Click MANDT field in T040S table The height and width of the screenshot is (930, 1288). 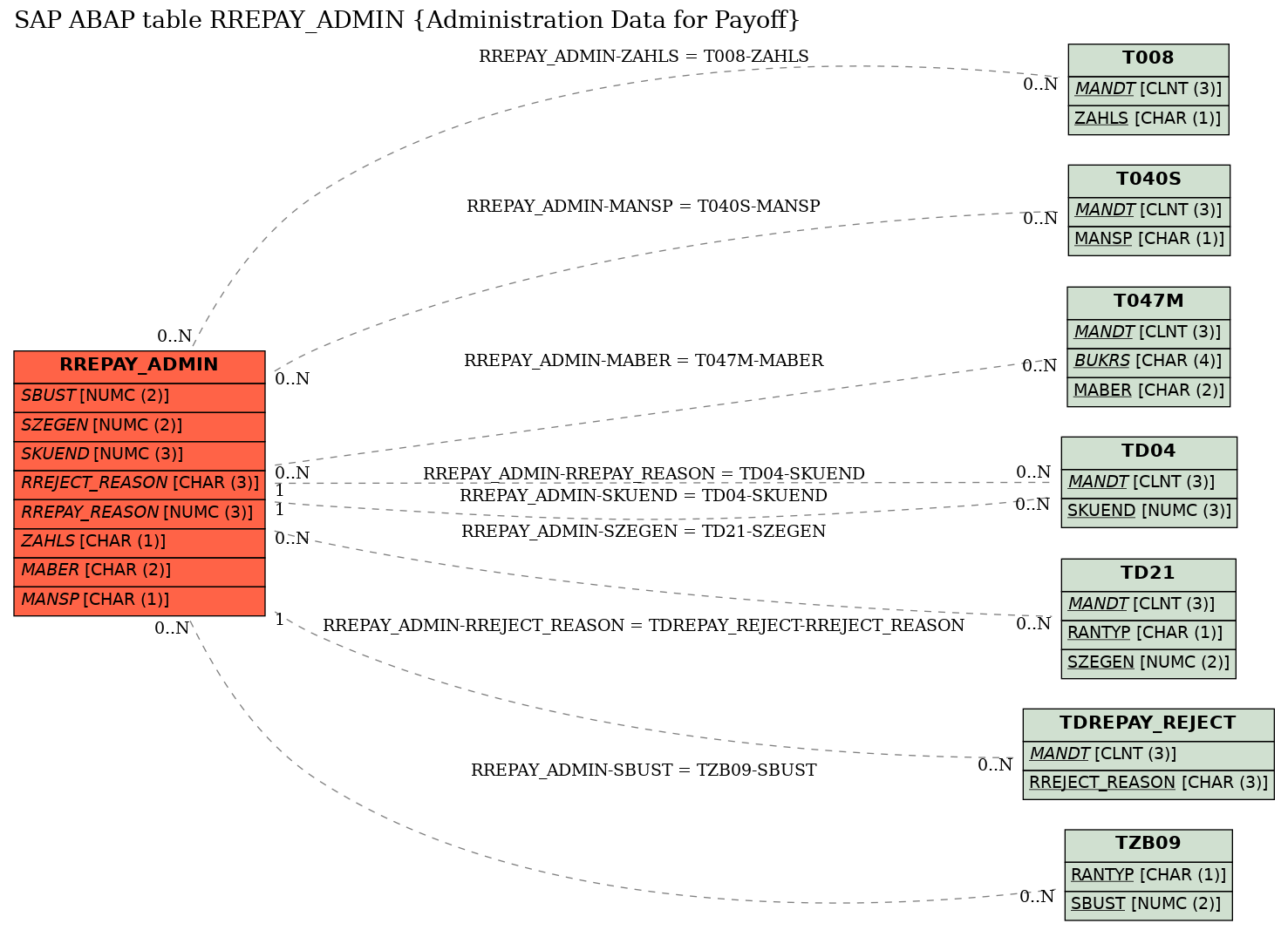point(1149,211)
